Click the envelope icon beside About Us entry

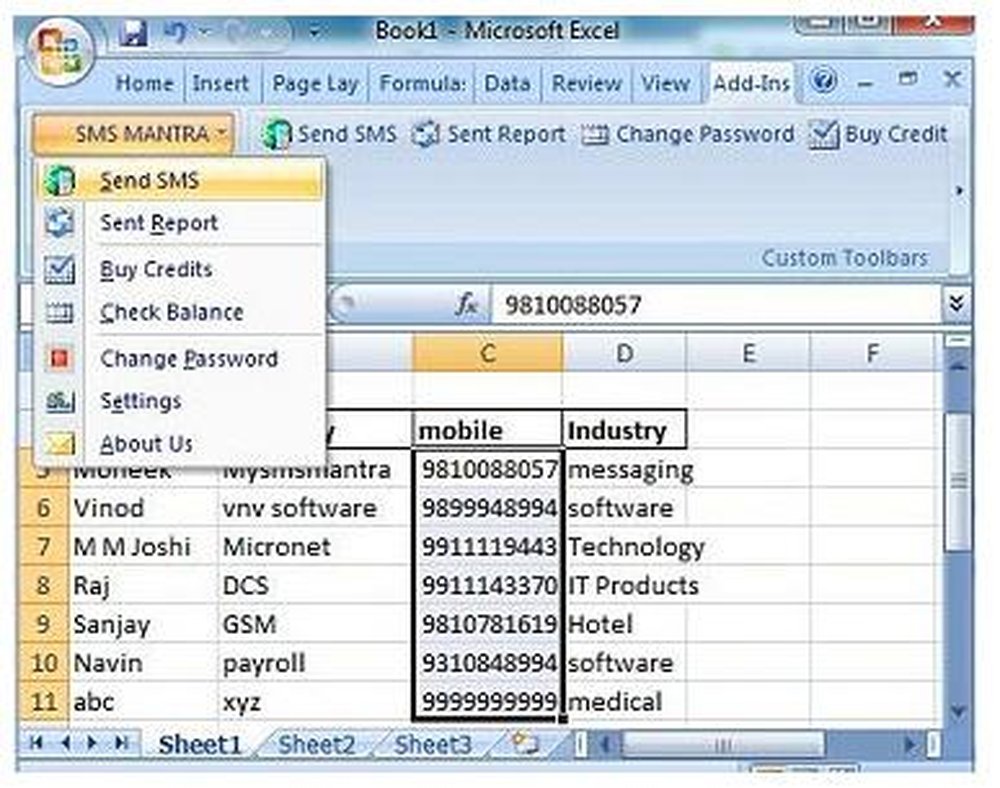[59, 444]
